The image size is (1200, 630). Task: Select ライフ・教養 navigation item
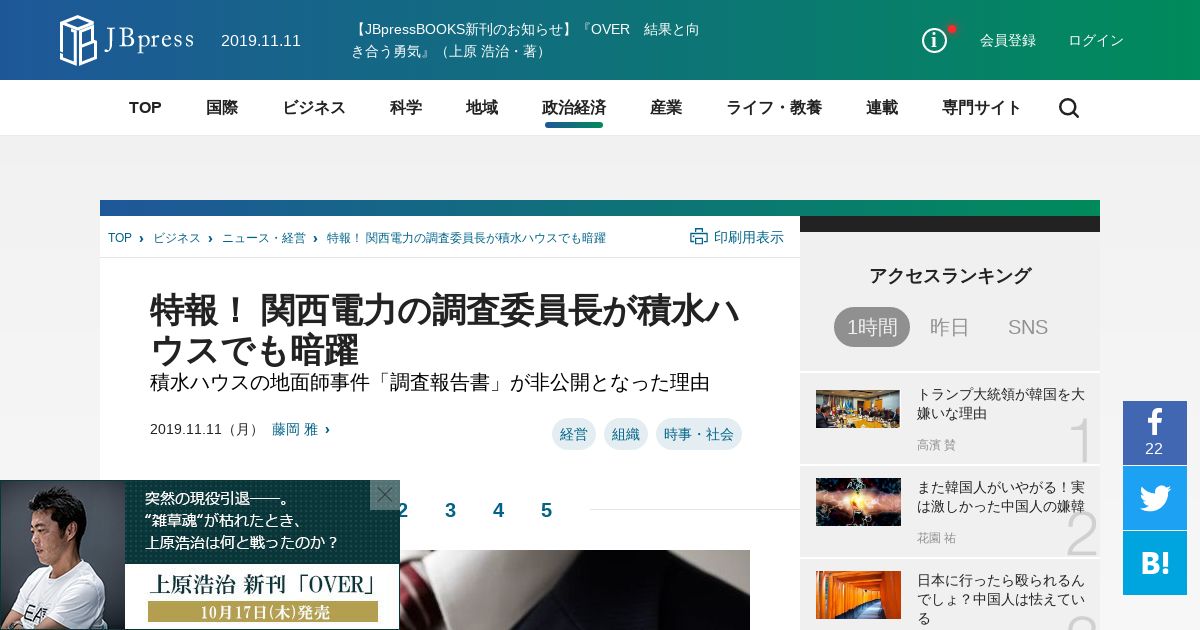(x=774, y=108)
